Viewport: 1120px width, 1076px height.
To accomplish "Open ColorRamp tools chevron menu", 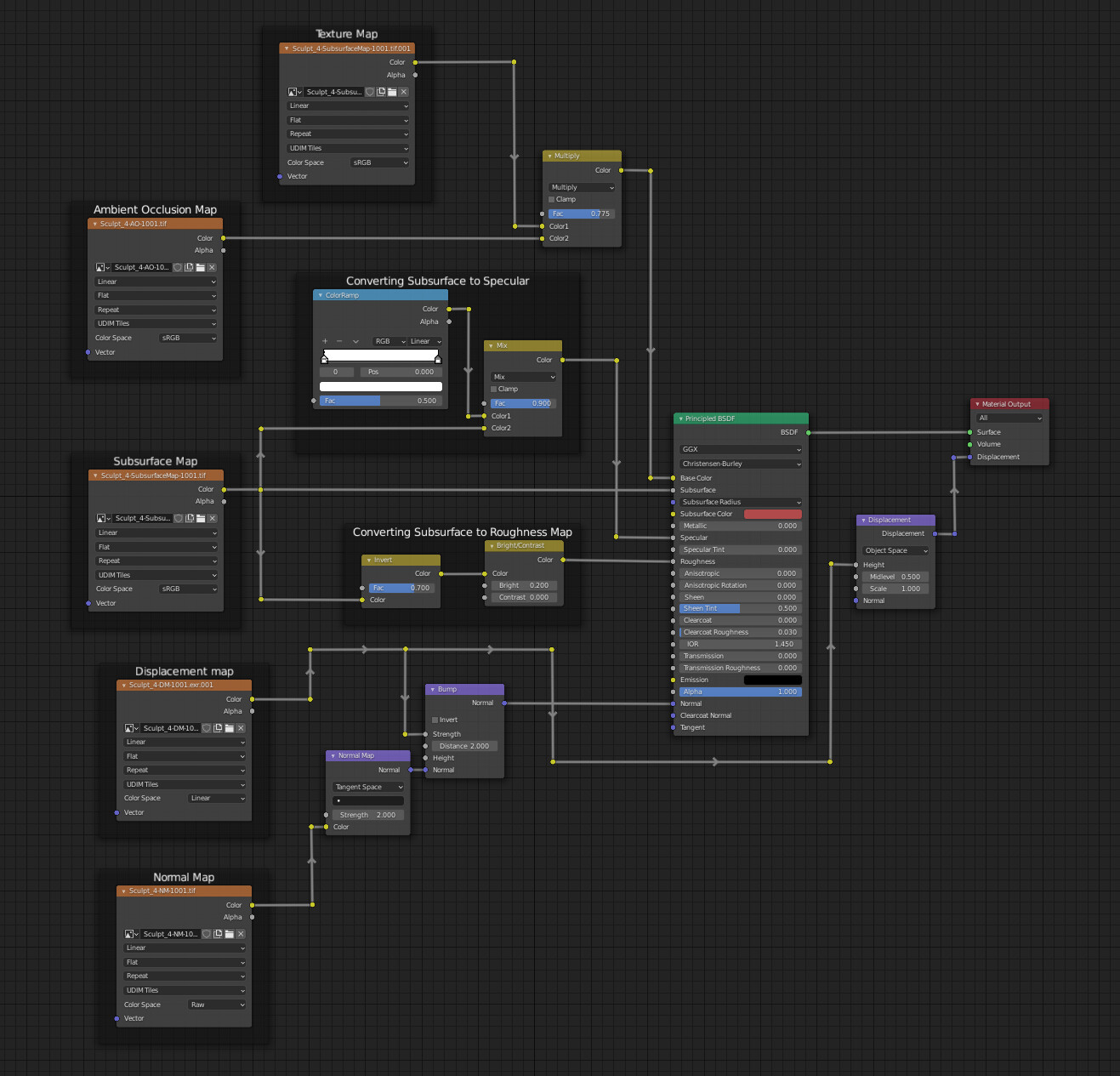I will click(x=355, y=341).
